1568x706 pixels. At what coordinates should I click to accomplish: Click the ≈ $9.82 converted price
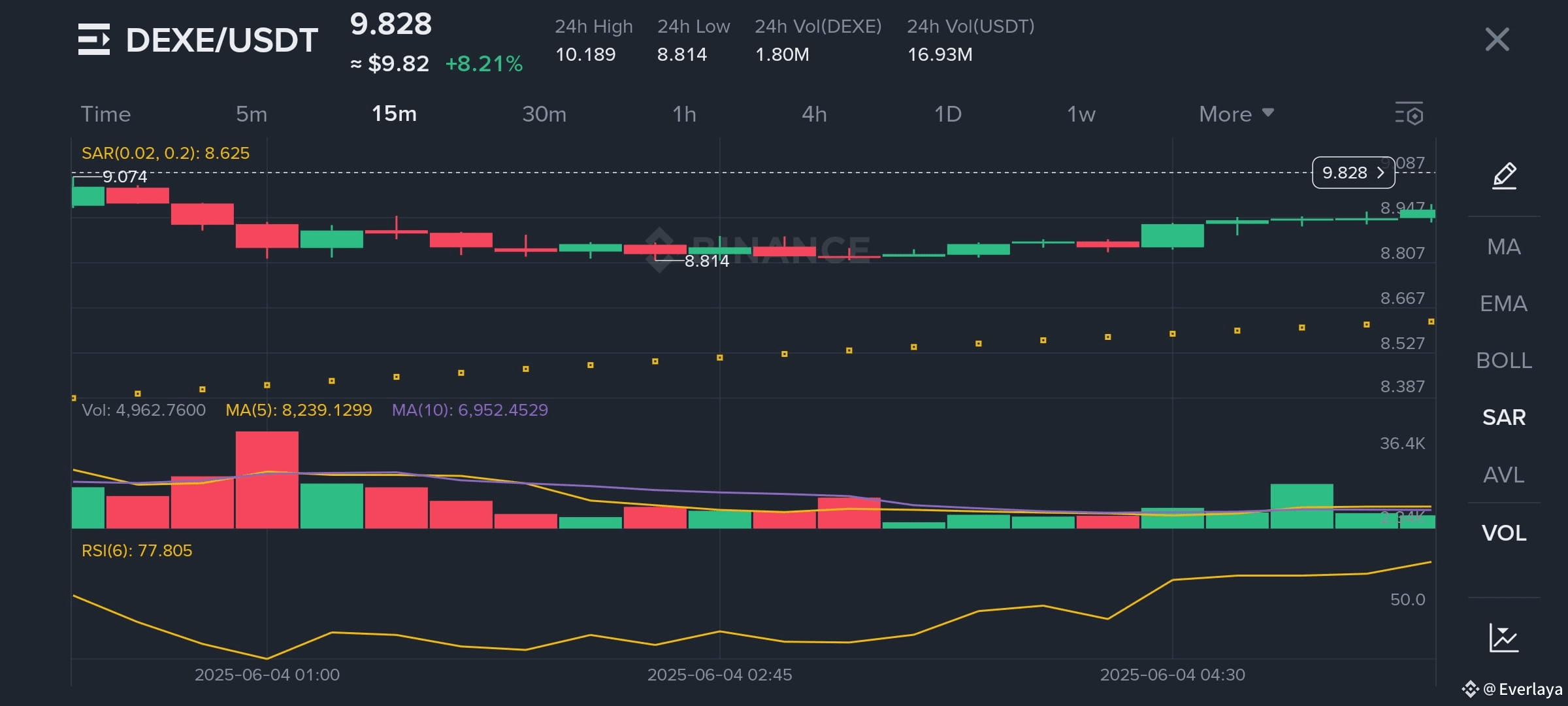[x=390, y=63]
